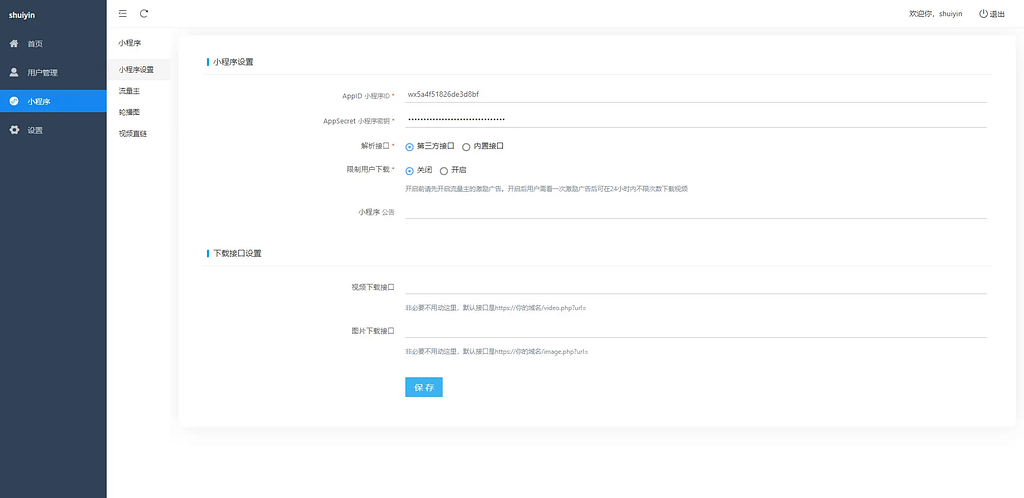
Task: Click the refresh icon in the top bar
Action: 144,13
